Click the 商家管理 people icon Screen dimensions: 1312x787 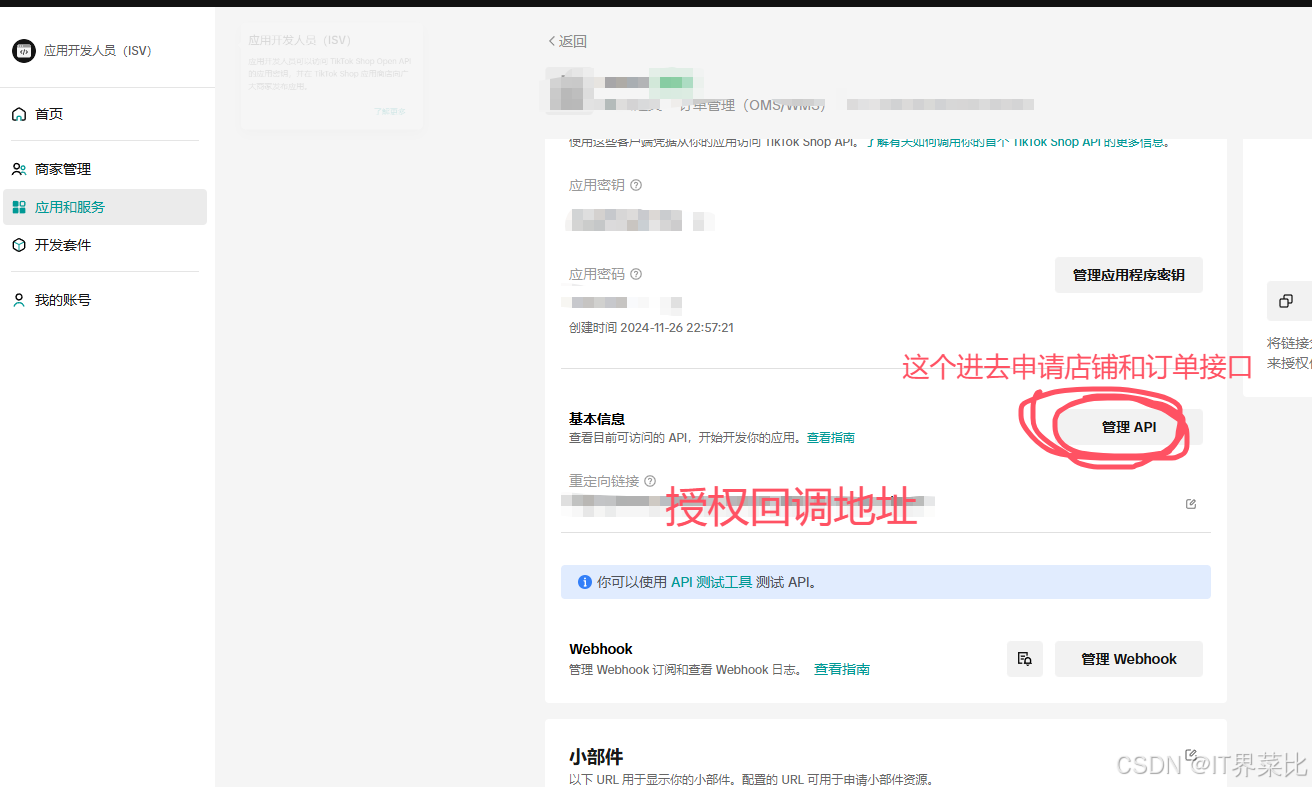coord(19,169)
